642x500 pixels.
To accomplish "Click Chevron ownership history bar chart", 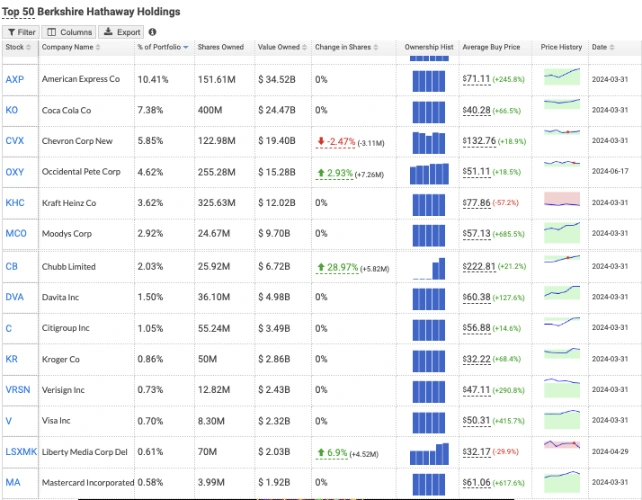I will tap(429, 143).
